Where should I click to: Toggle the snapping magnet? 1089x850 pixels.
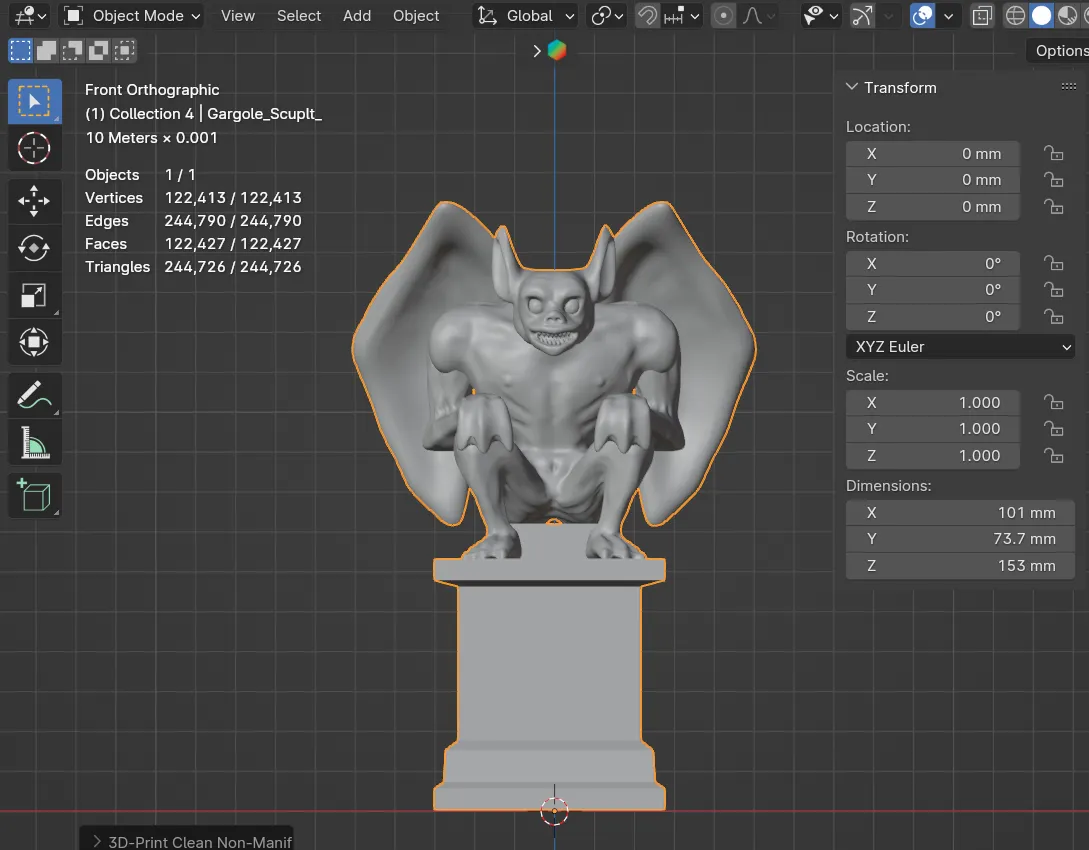point(648,16)
